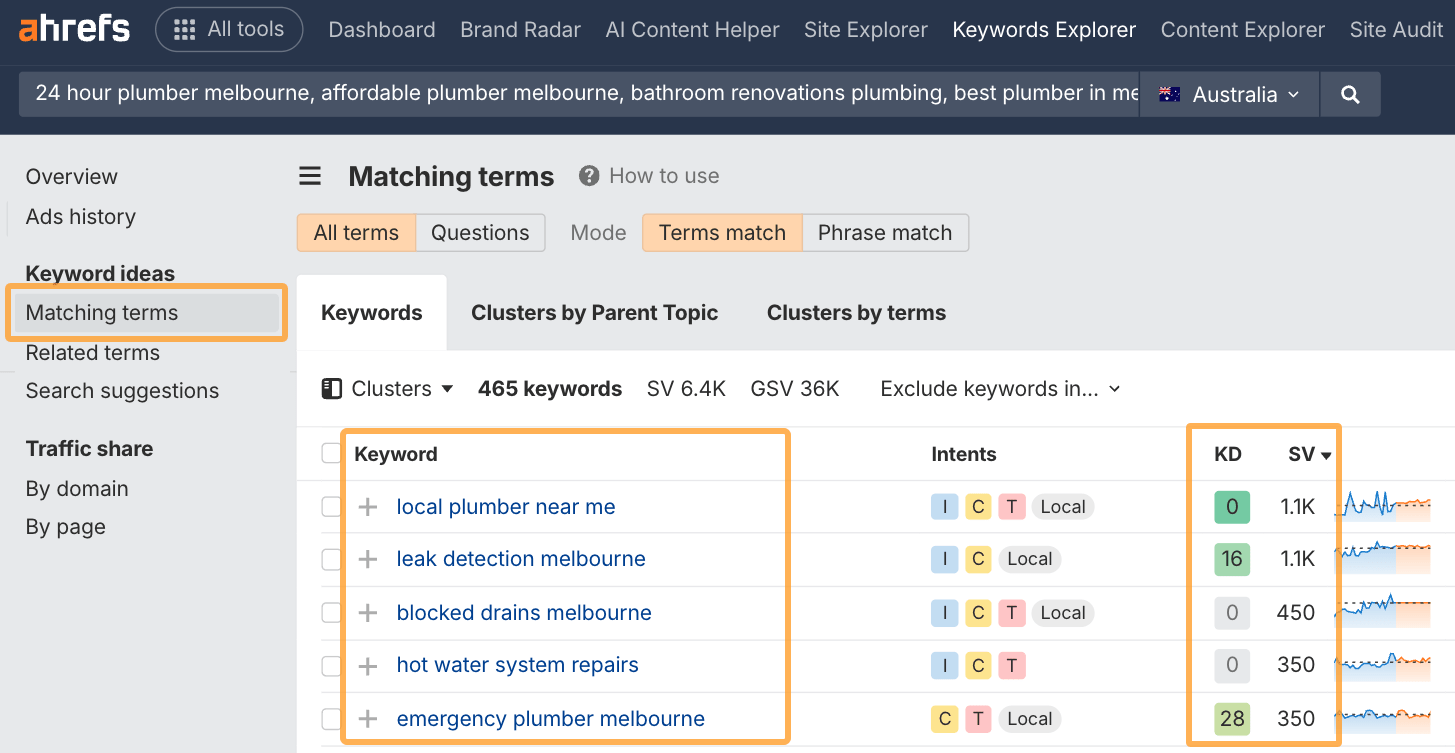Tick the select-all checkbox in Keyword header
Viewport: 1455px width, 753px height.
pyautogui.click(x=331, y=454)
